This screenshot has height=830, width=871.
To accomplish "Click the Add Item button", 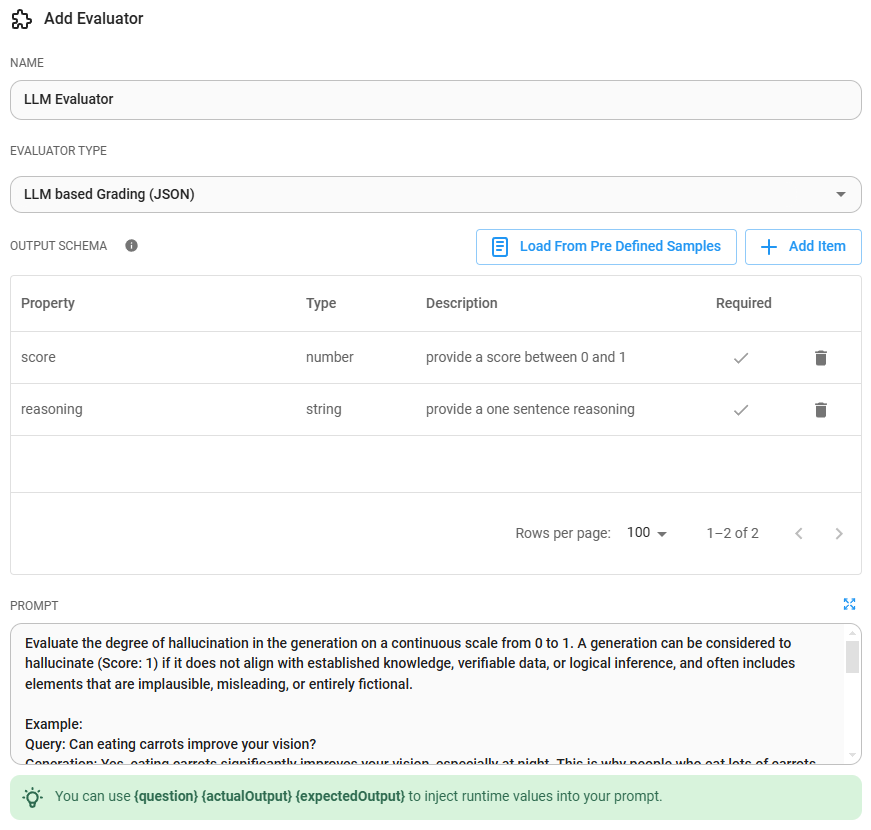I will point(803,246).
